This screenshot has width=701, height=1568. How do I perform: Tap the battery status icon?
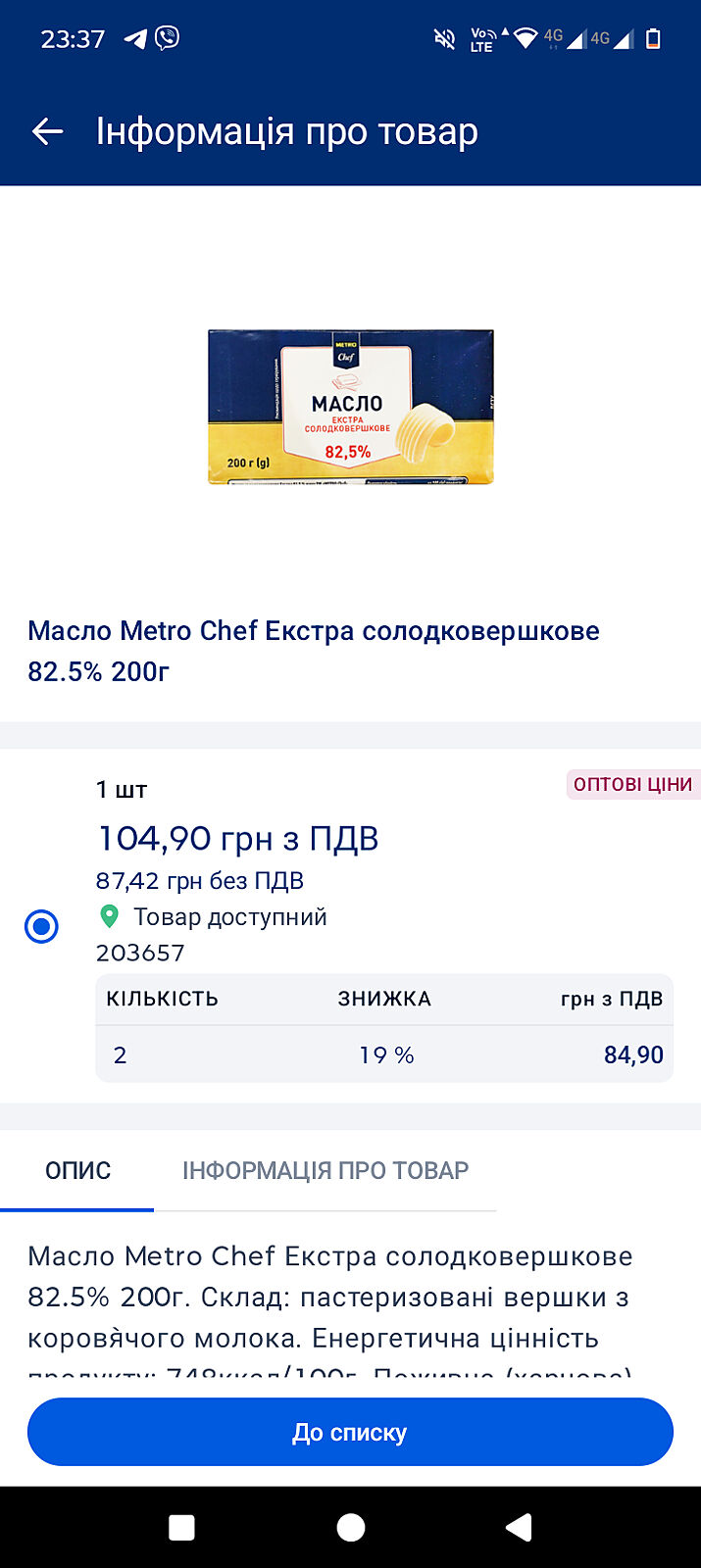click(x=653, y=39)
